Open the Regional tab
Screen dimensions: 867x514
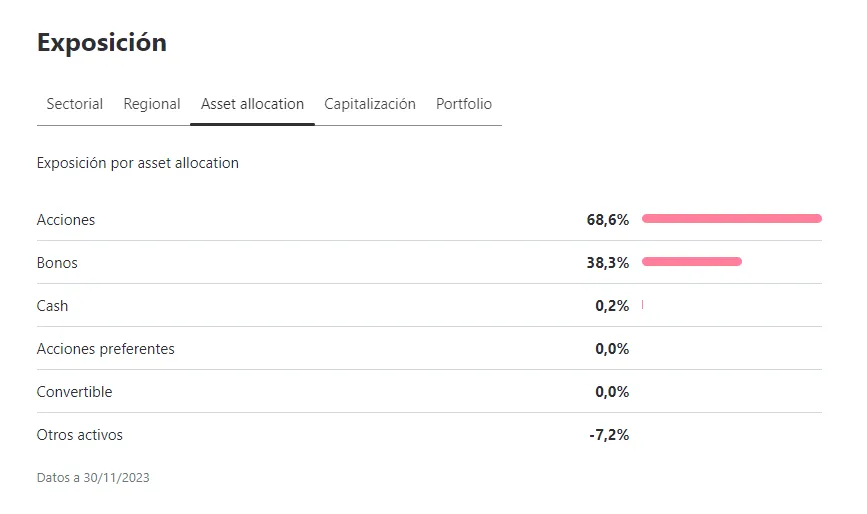pos(152,104)
